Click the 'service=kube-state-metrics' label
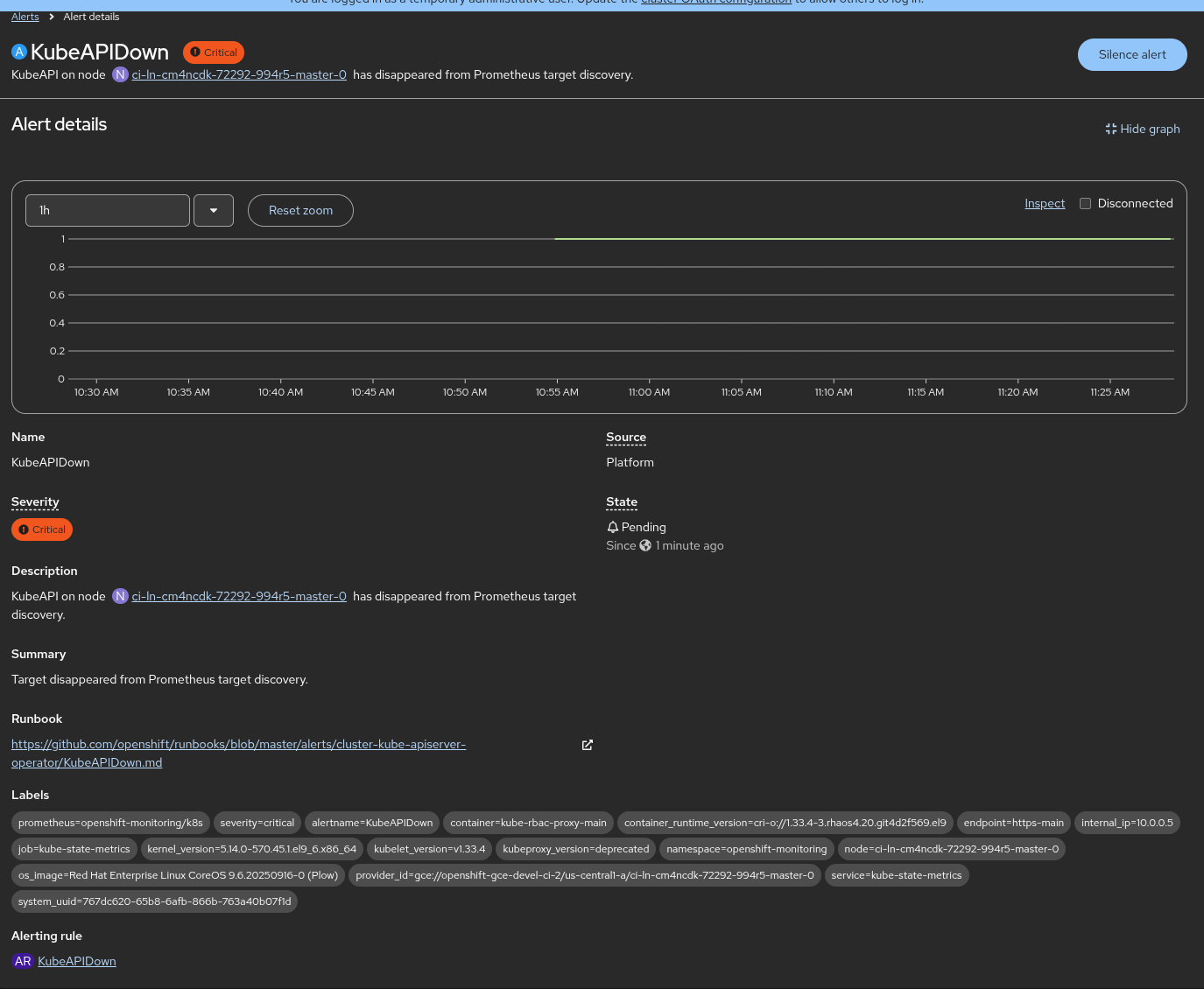 [897, 875]
